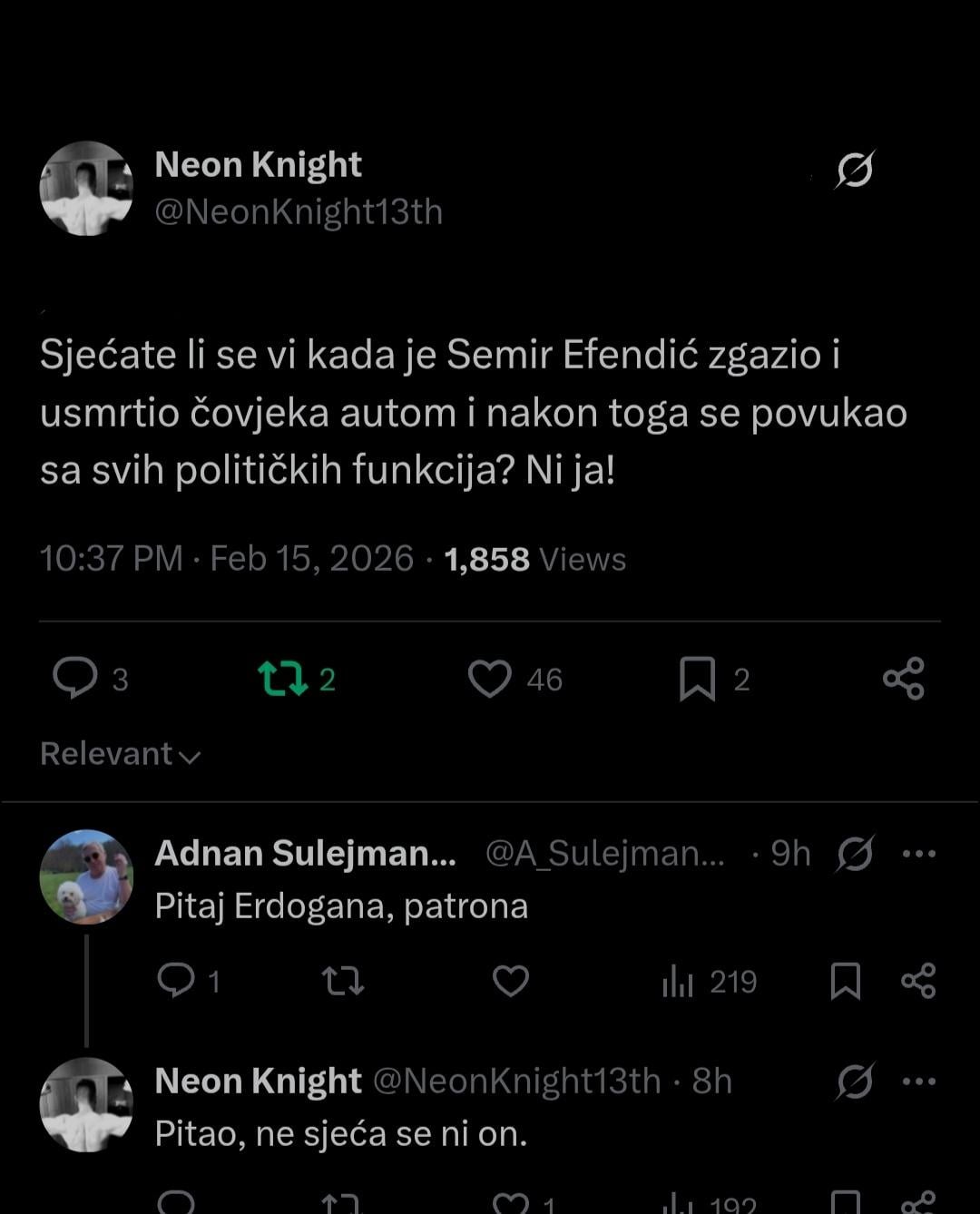Reply to Adnan's 'Pitaj Erdogana' comment
980x1214 pixels.
[176, 981]
